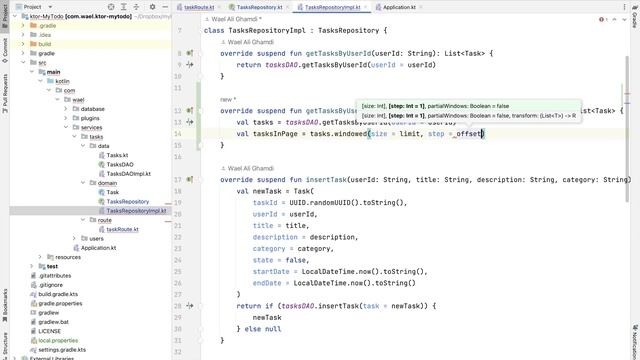Open Project panel settings gear
Image resolution: width=640 pixels, height=360 pixels.
152,7
